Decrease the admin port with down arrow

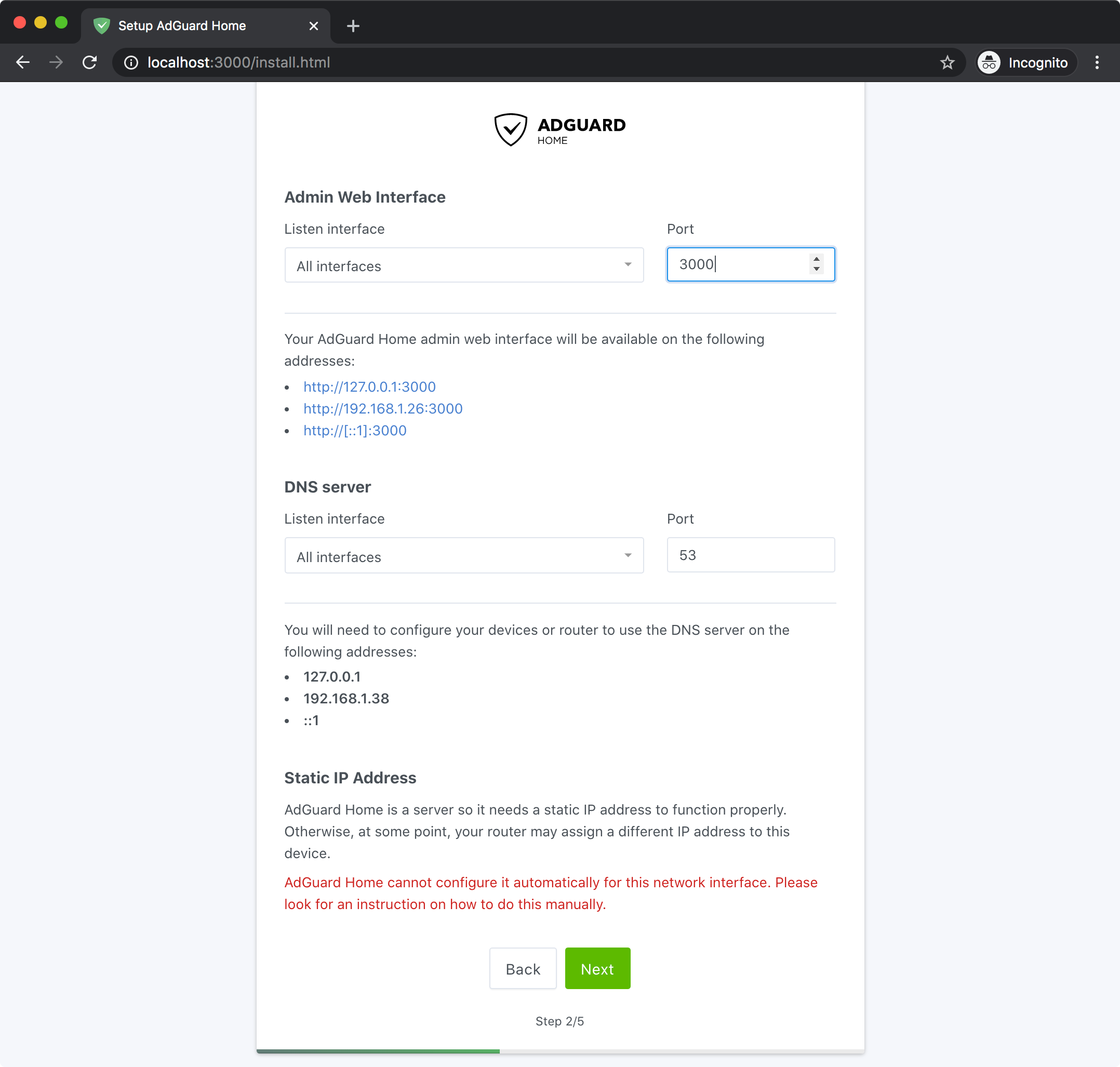click(x=816, y=269)
